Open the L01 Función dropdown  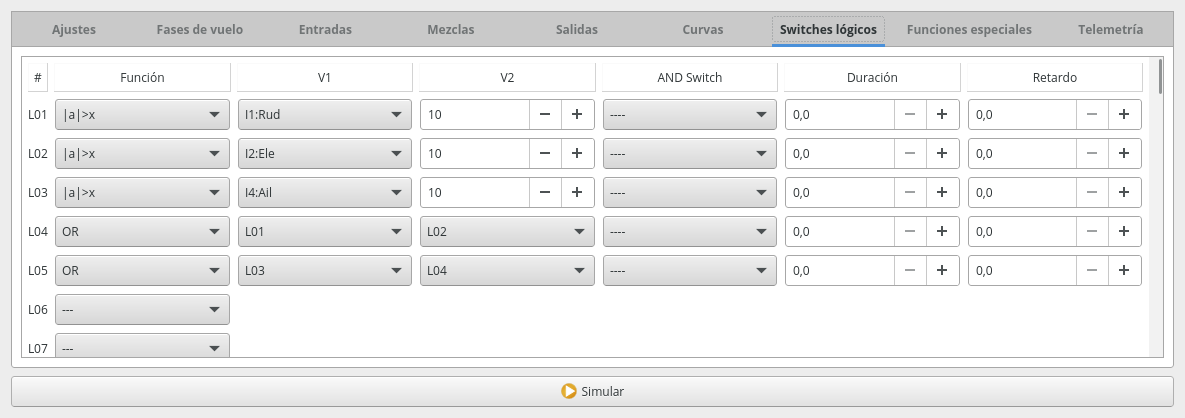point(142,115)
